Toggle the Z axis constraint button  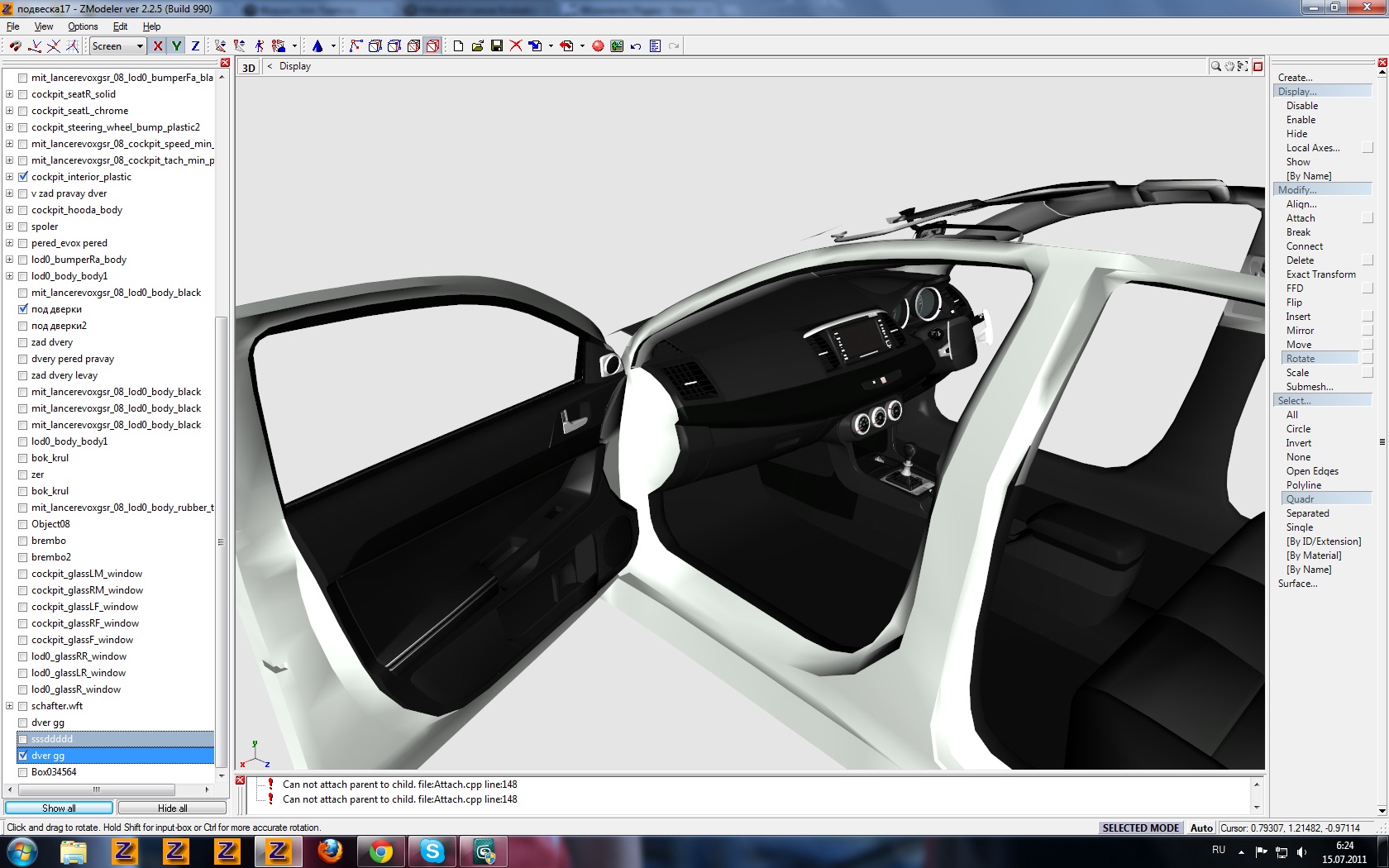point(195,46)
